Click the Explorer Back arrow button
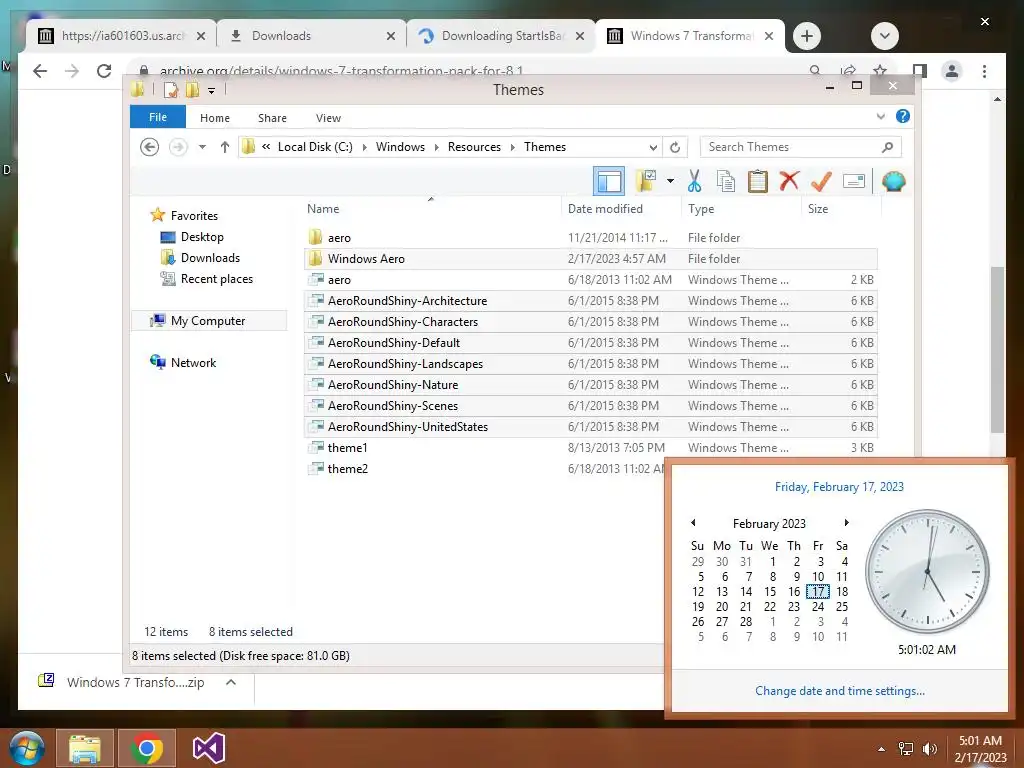This screenshot has width=1024, height=768. pyautogui.click(x=150, y=147)
